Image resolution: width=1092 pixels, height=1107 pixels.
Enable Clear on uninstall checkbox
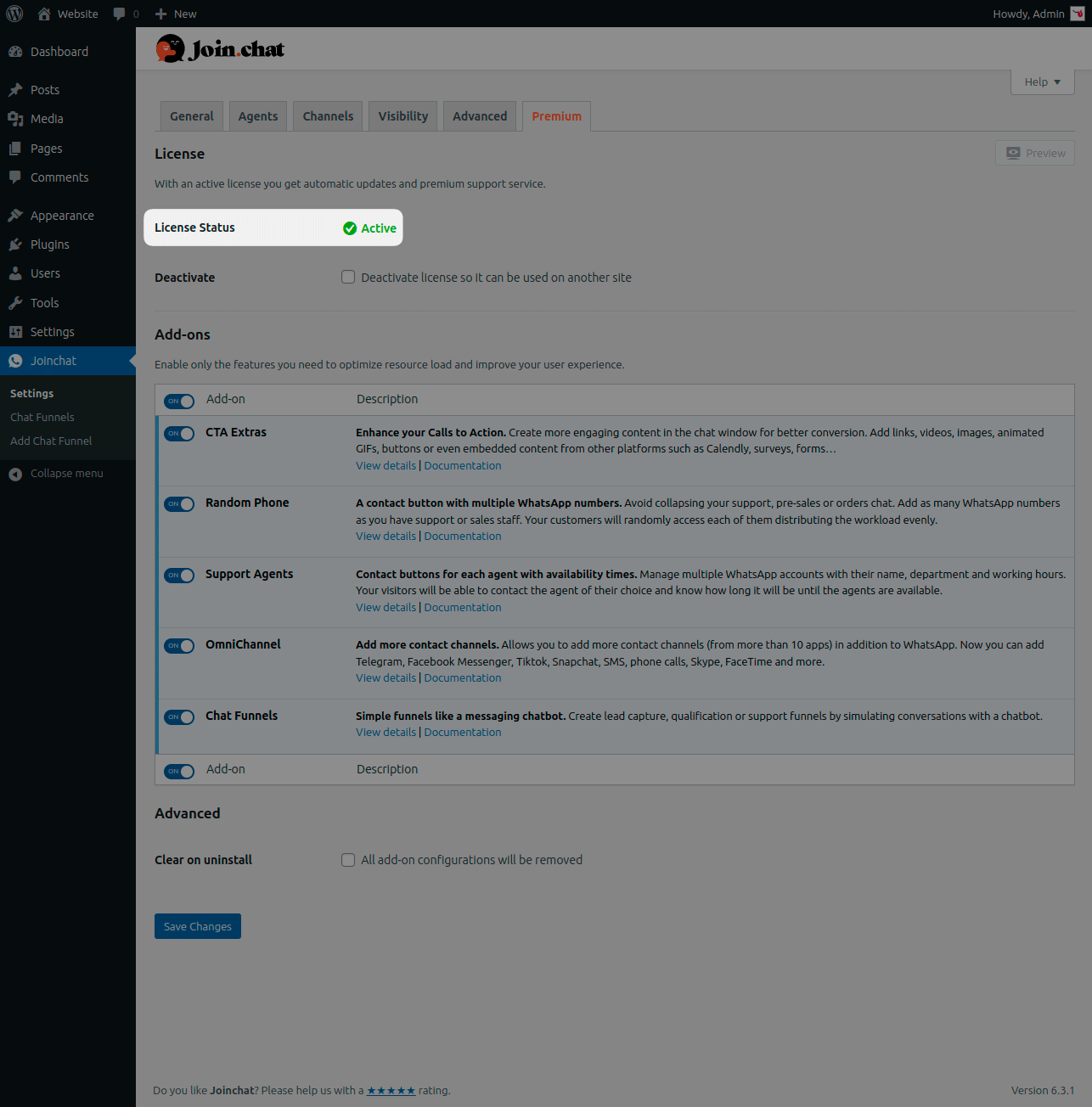coord(348,860)
